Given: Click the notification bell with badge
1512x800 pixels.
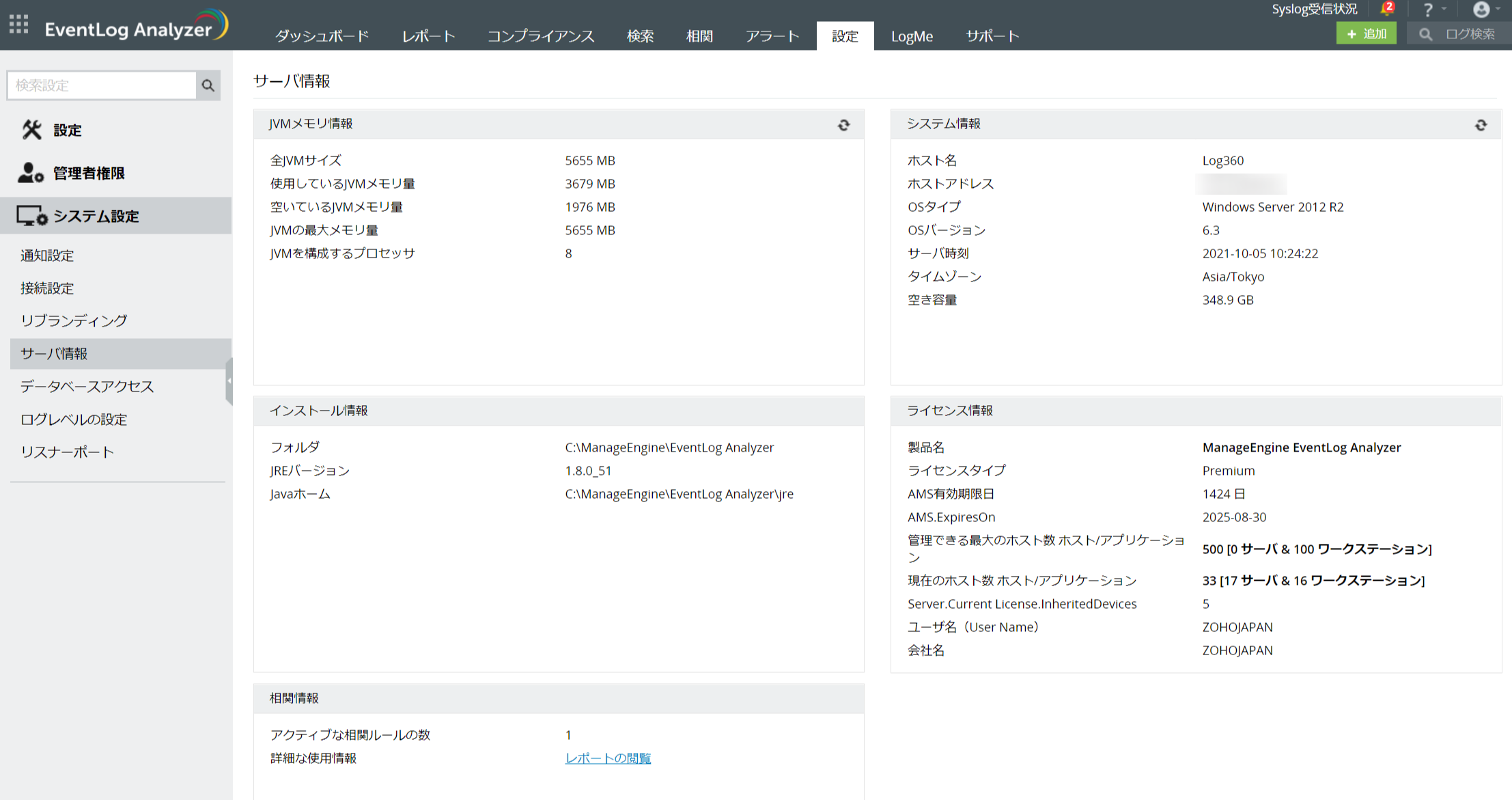Looking at the screenshot, I should (x=1386, y=9).
